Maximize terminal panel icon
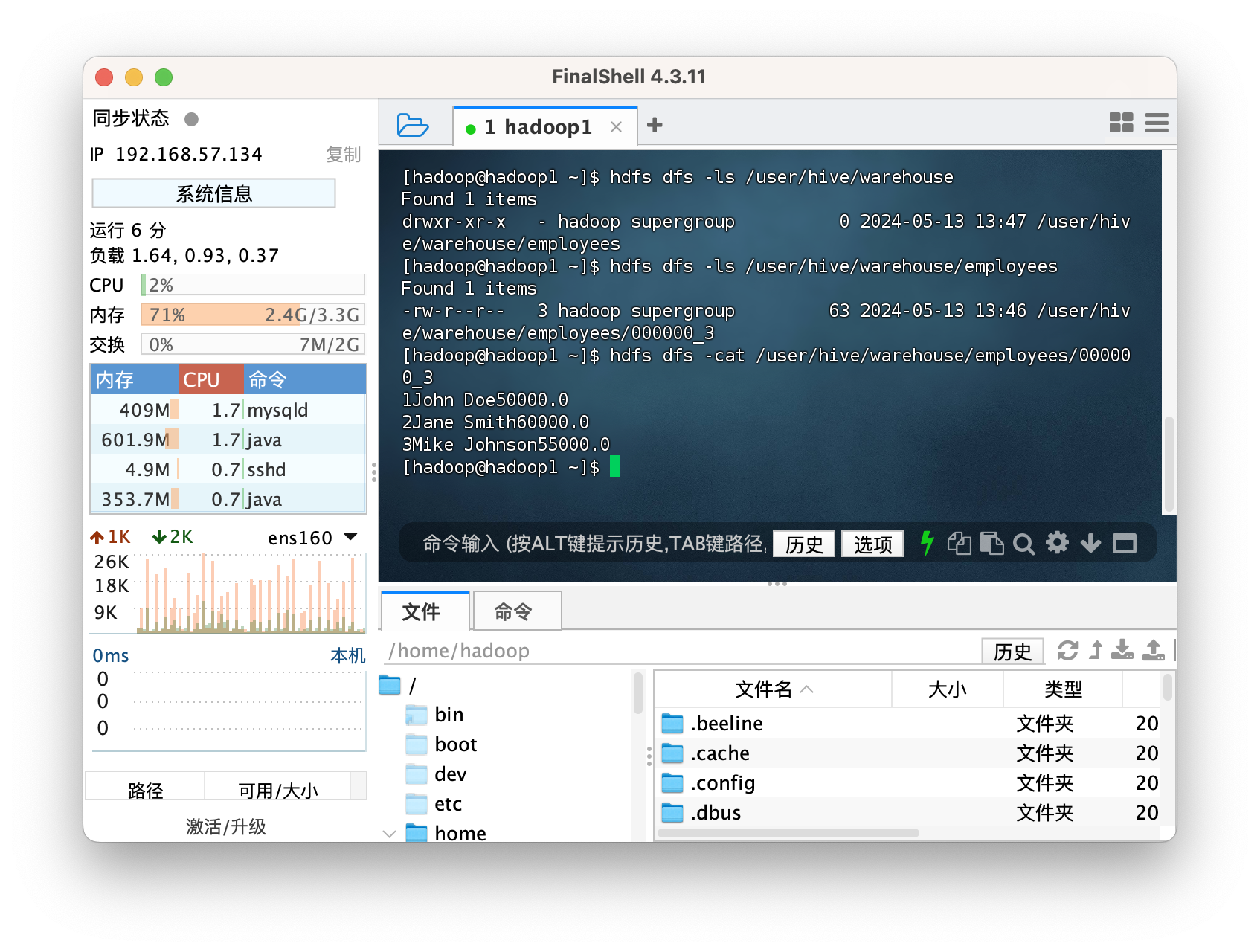Image resolution: width=1260 pixels, height=952 pixels. tap(1124, 544)
